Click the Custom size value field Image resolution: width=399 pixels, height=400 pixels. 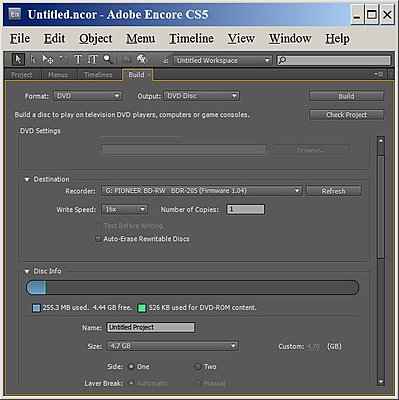pyautogui.click(x=313, y=347)
